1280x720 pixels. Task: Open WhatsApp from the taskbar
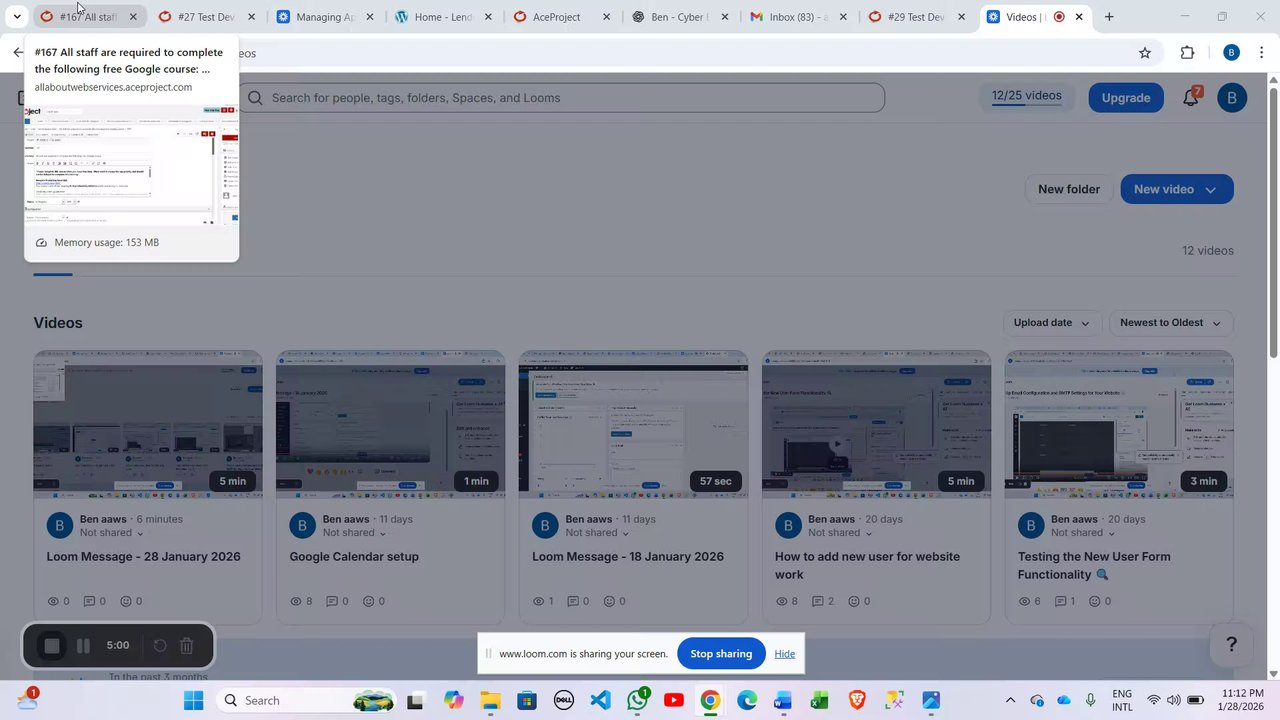click(638, 700)
